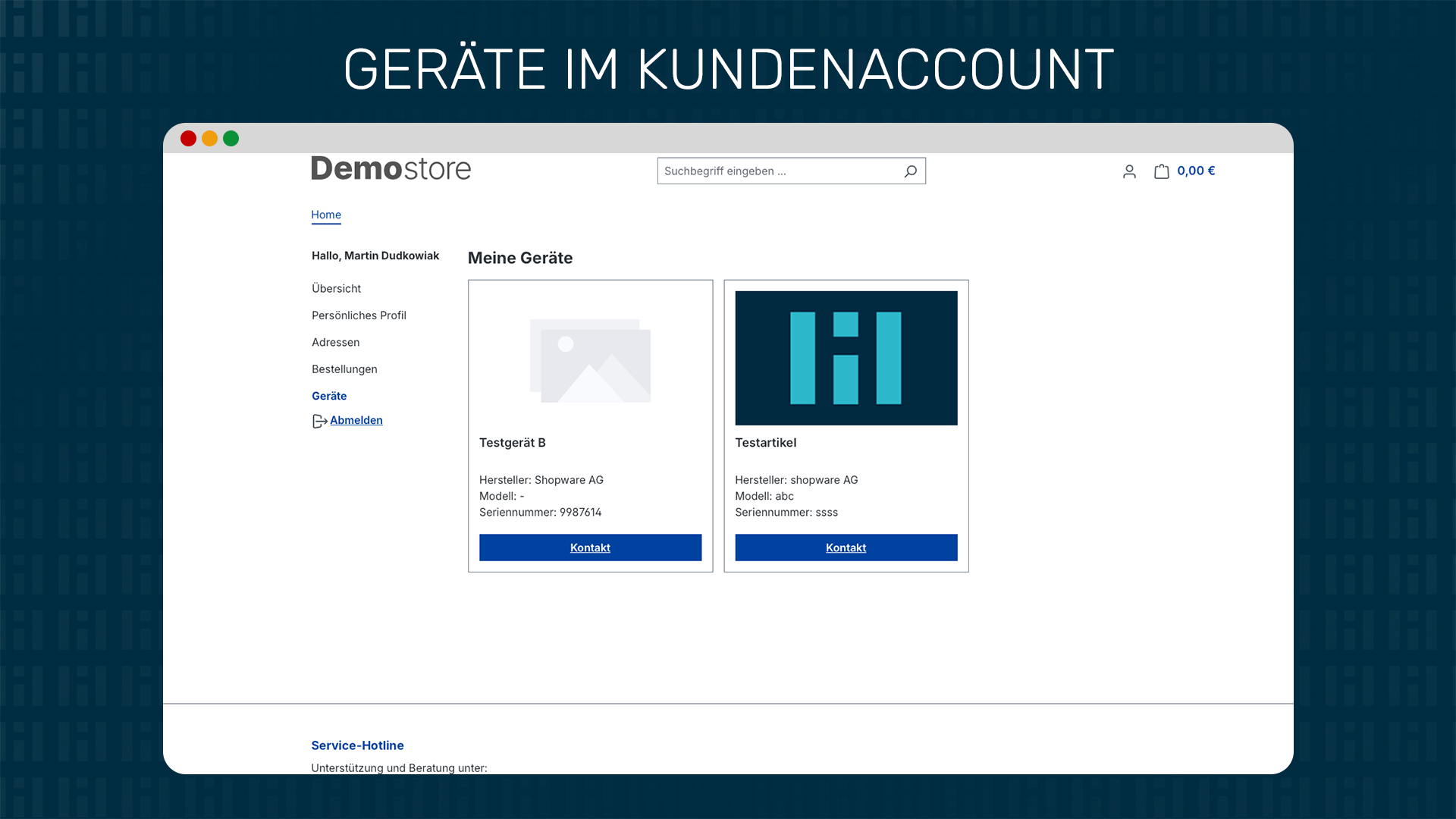Screen dimensions: 1456x819
Task: Click the green window control dot
Action: 231,139
